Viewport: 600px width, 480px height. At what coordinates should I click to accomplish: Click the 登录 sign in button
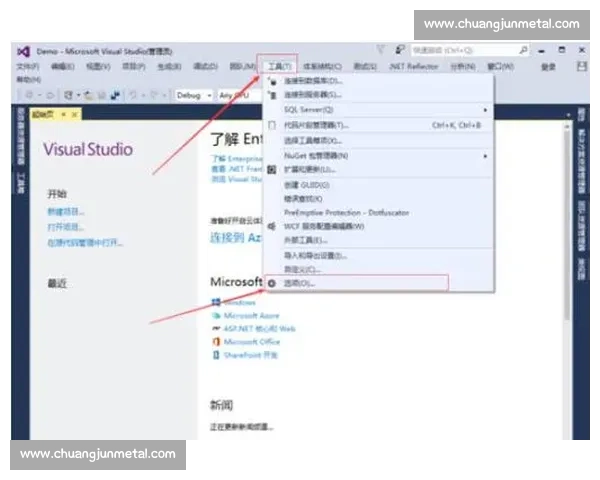pyautogui.click(x=548, y=67)
